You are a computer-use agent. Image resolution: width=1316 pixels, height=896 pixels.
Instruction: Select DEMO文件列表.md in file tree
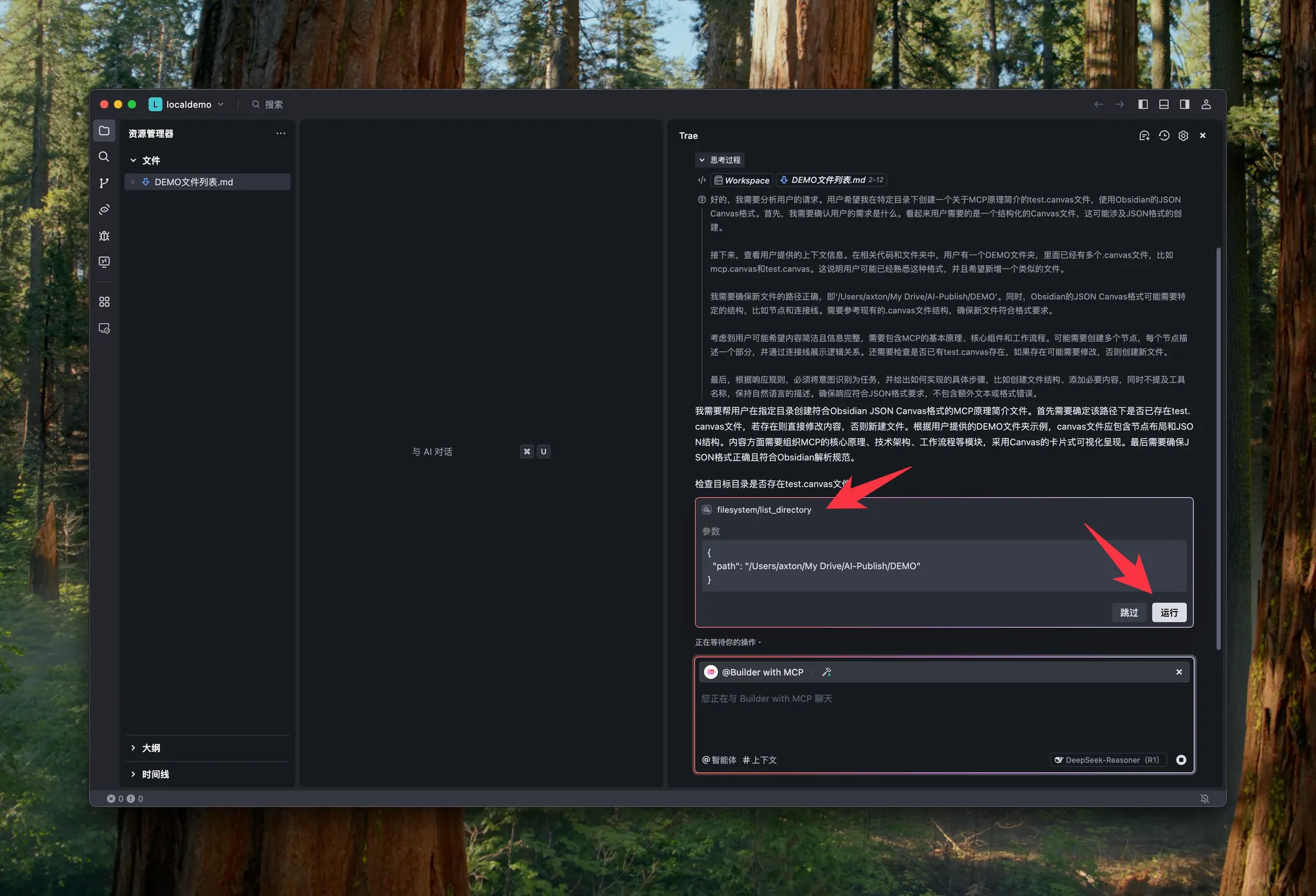[x=193, y=182]
